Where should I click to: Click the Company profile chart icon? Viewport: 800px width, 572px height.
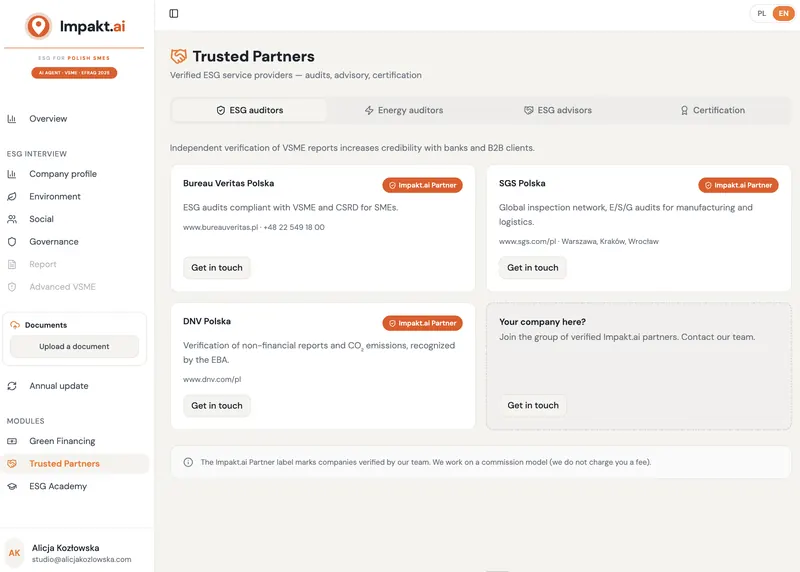tap(12, 174)
